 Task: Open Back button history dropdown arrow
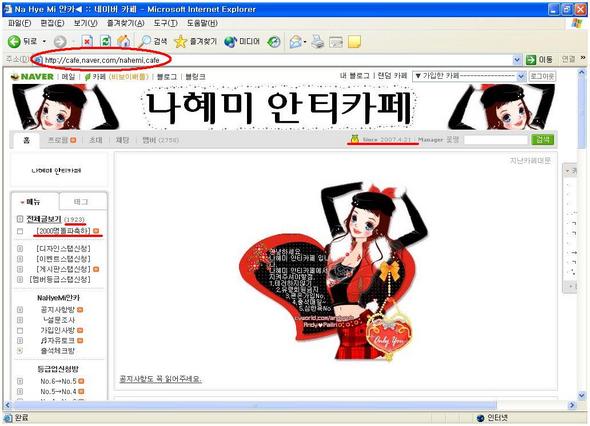click(44, 41)
